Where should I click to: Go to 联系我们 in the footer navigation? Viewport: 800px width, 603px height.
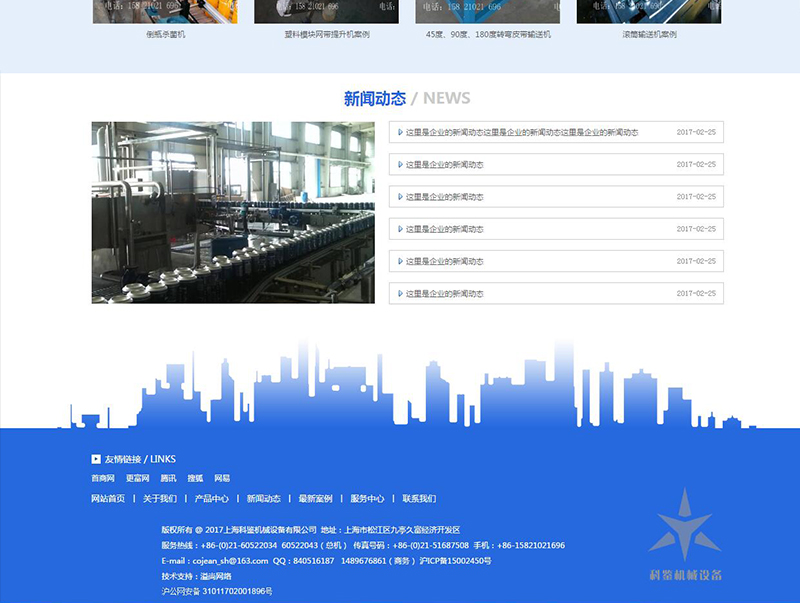[x=419, y=498]
